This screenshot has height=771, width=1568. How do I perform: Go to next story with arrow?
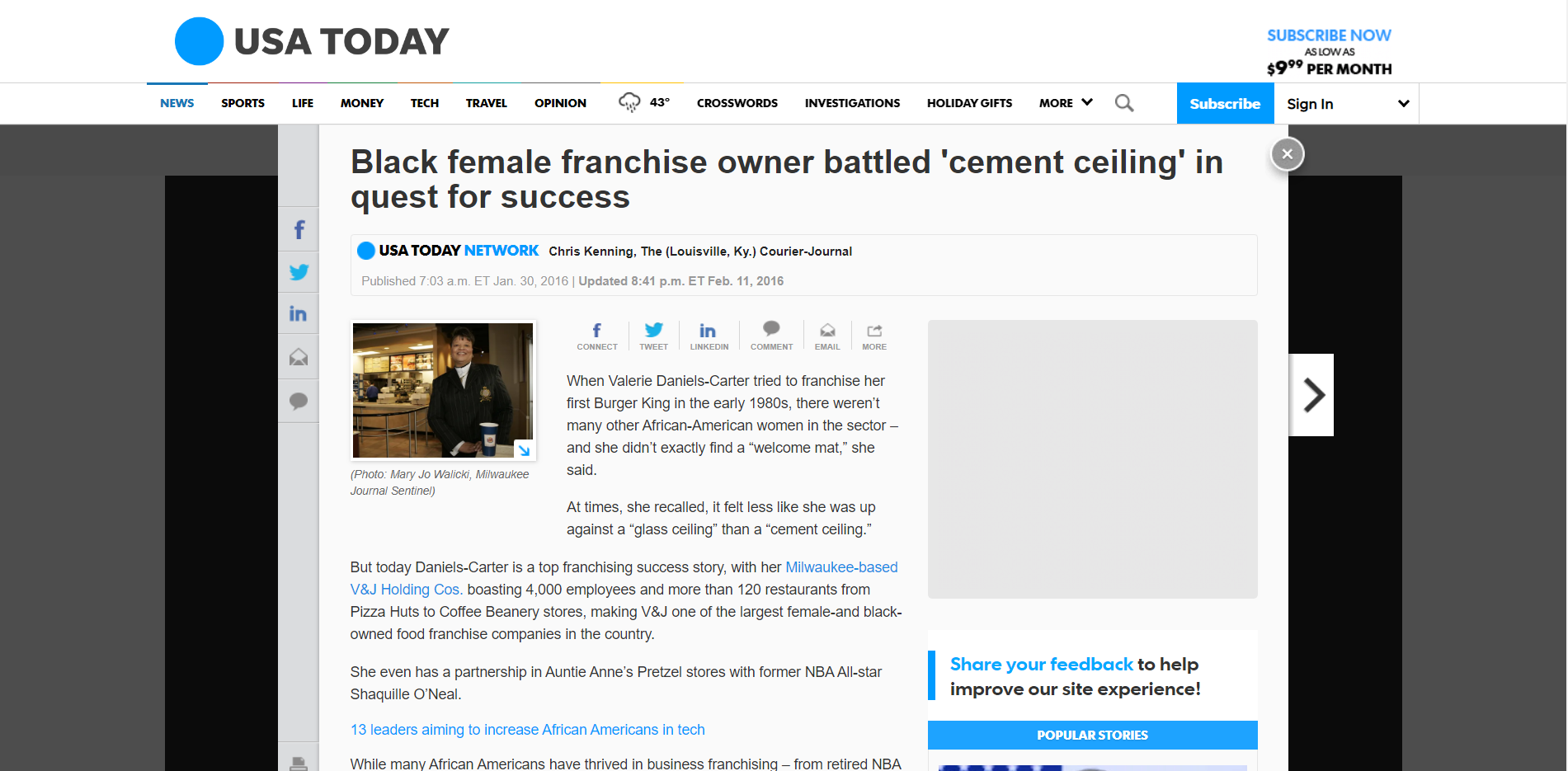coord(1311,395)
